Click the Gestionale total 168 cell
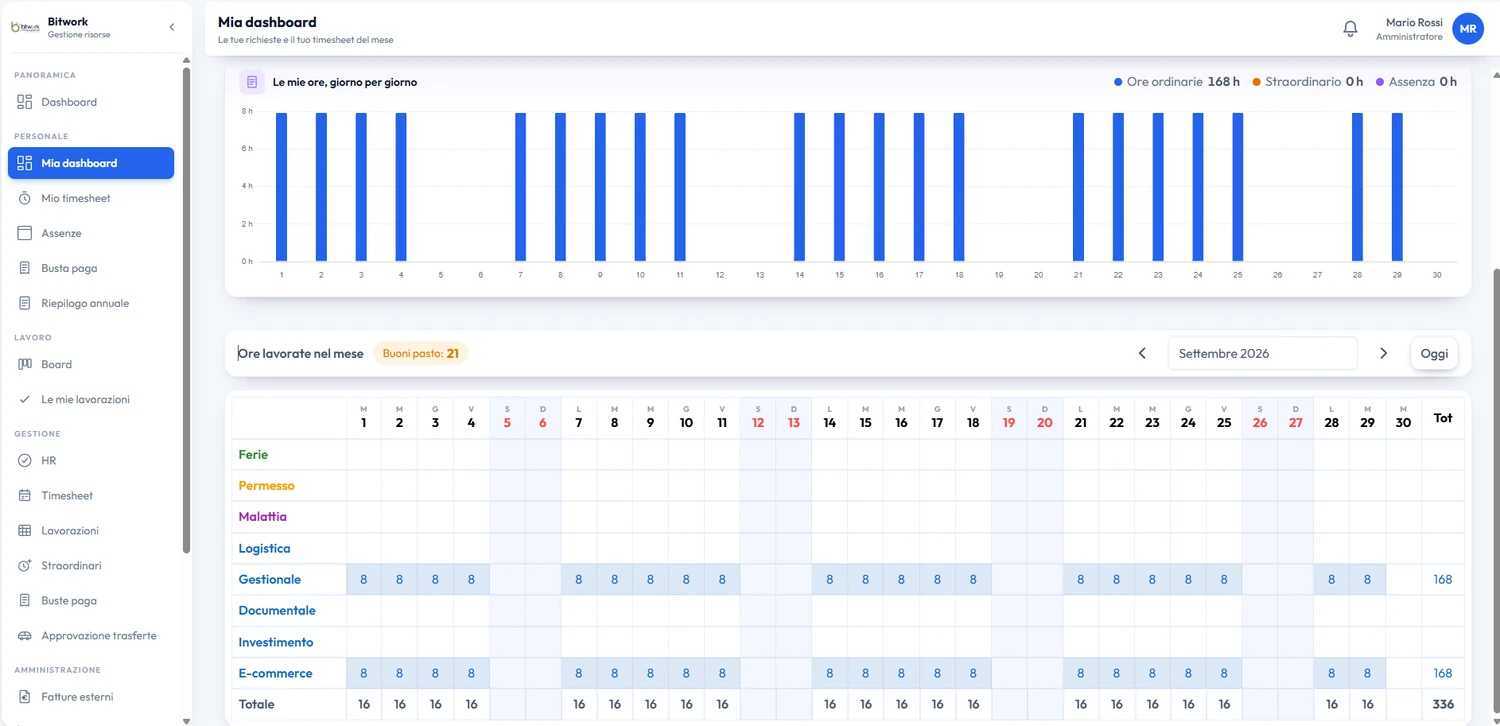The image size is (1500, 726). (x=1442, y=579)
